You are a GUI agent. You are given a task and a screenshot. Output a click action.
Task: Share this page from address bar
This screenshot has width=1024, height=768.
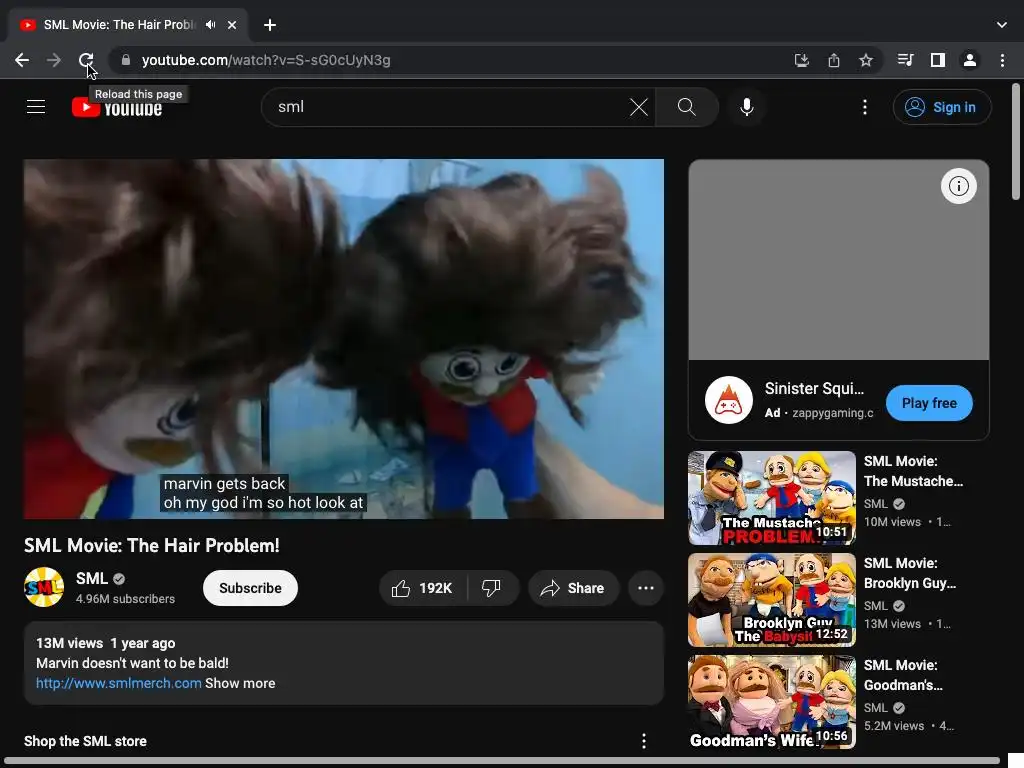[834, 60]
